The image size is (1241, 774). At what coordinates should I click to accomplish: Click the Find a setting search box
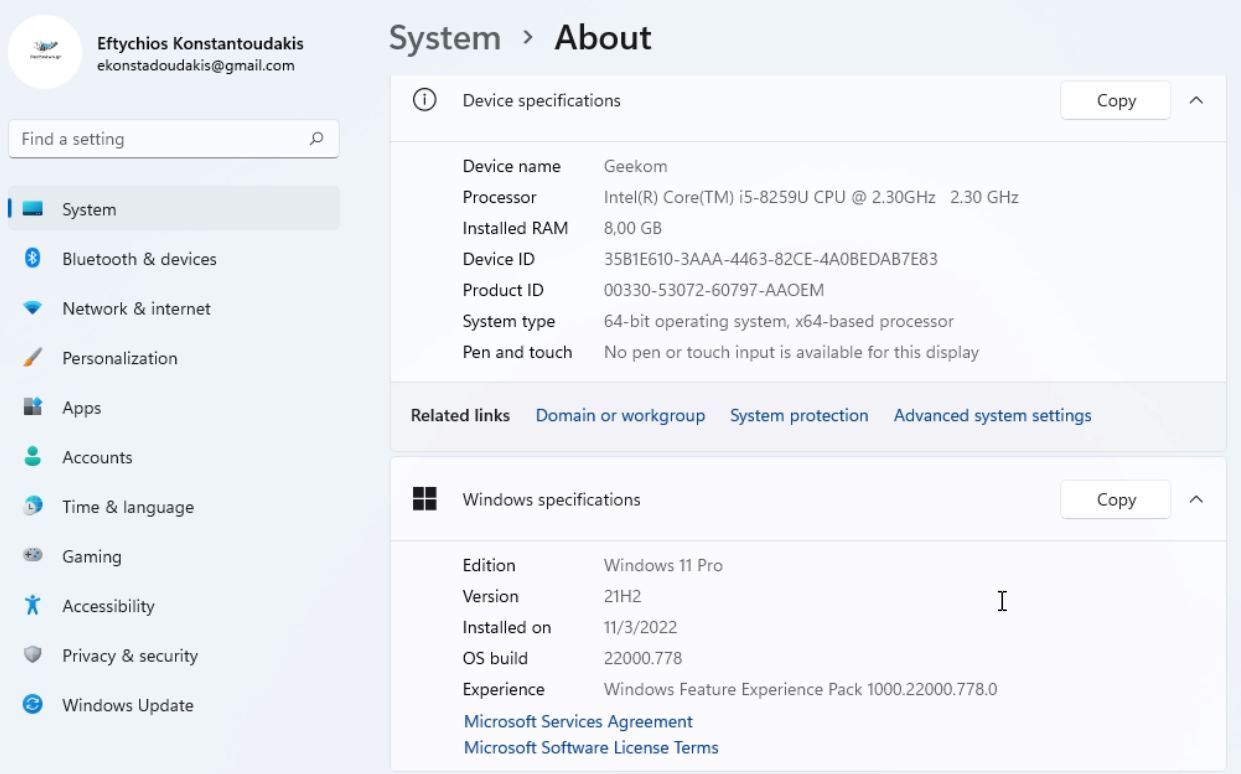(160, 139)
